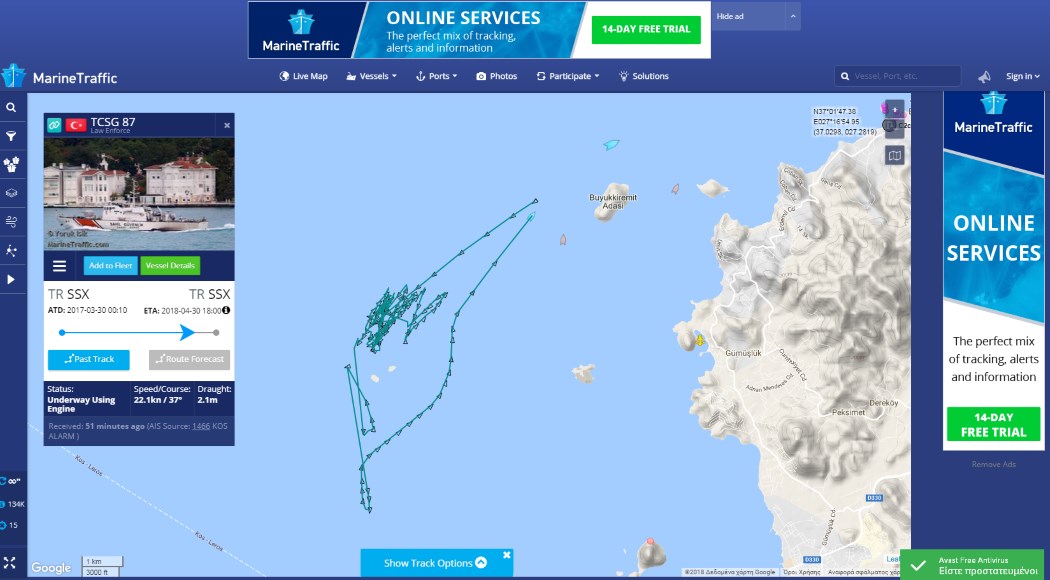This screenshot has height=580, width=1050.
Task: Toggle fullscreen map mode icon
Action: (9, 563)
